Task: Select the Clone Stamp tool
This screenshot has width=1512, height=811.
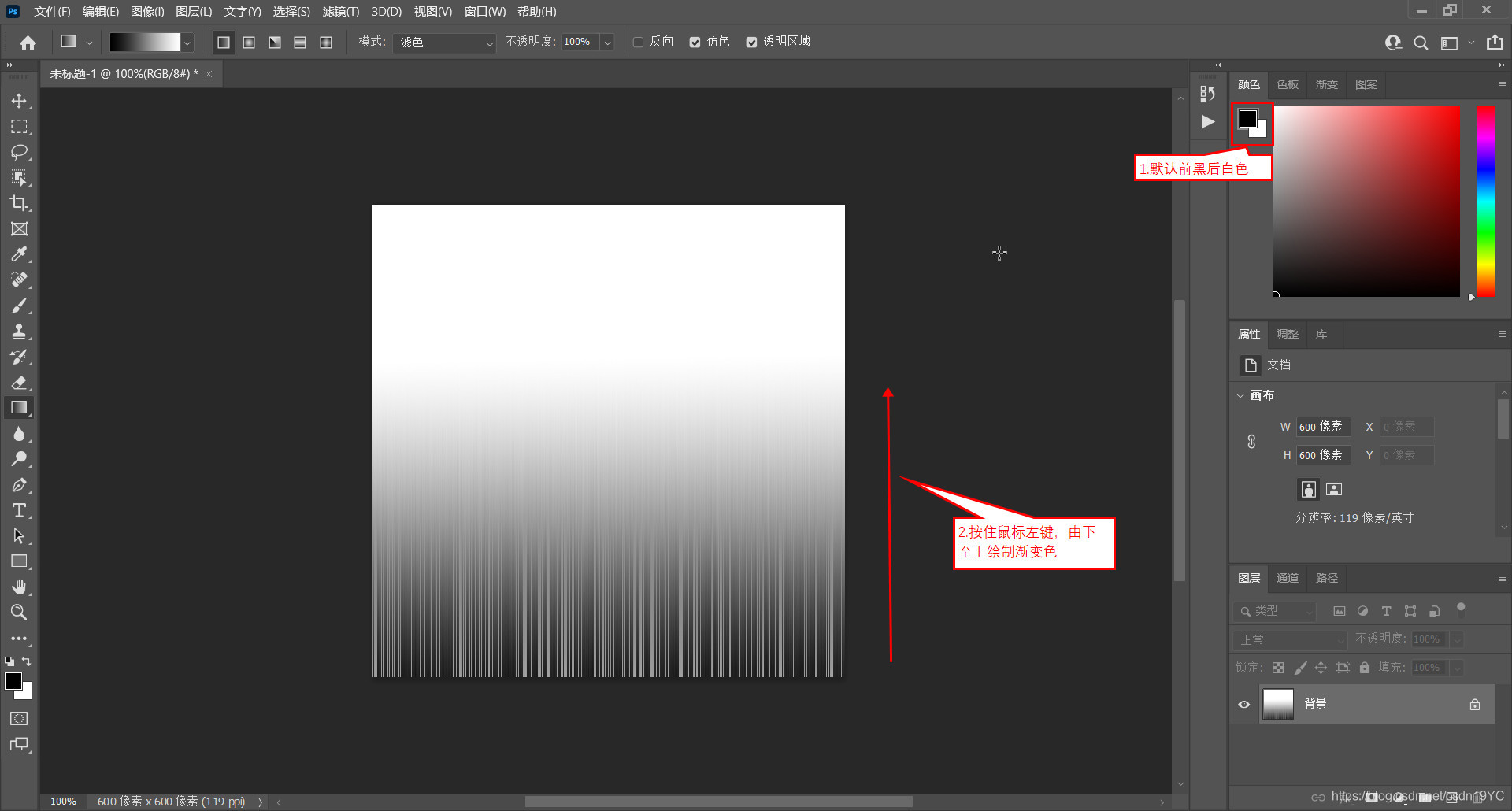Action: pyautogui.click(x=19, y=331)
